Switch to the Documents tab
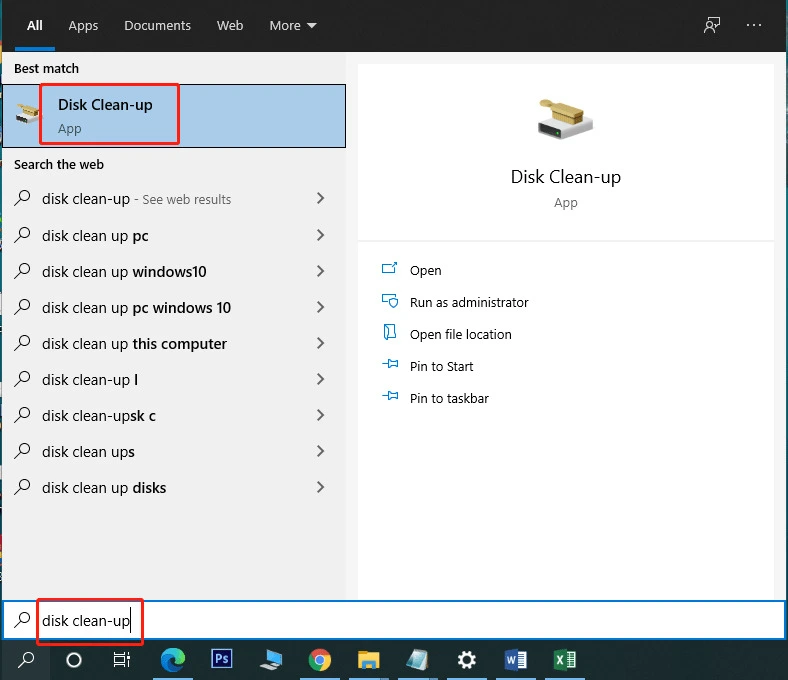788x680 pixels. [x=157, y=26]
